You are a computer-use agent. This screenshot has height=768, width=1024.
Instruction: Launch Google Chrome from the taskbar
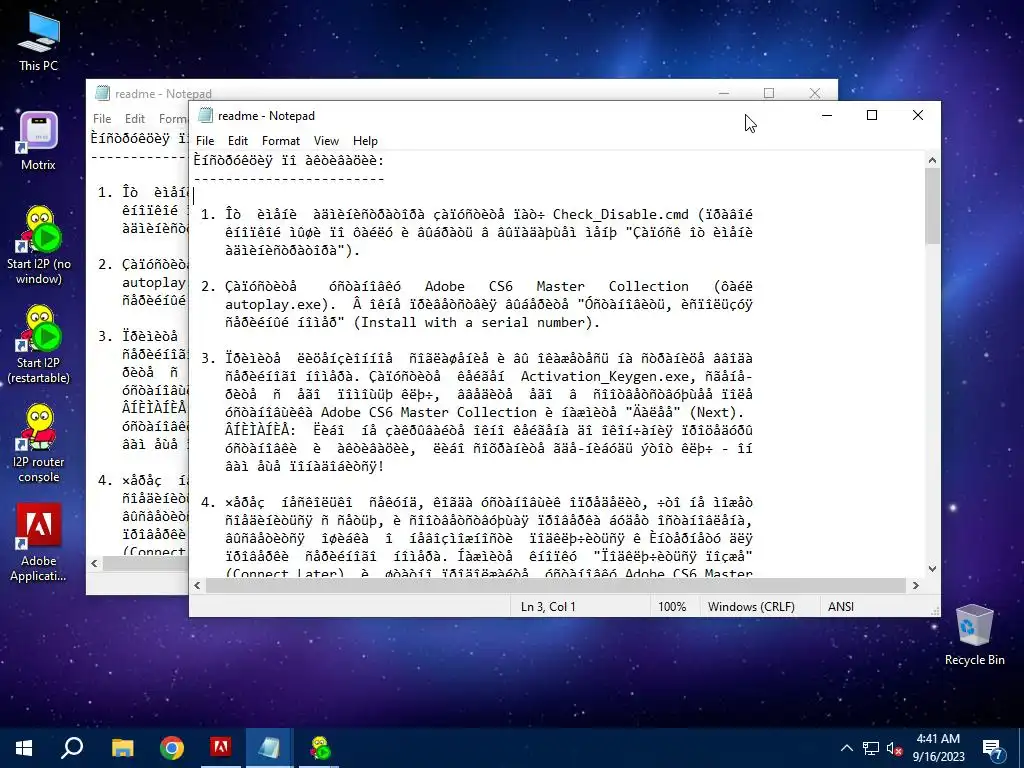tap(172, 748)
